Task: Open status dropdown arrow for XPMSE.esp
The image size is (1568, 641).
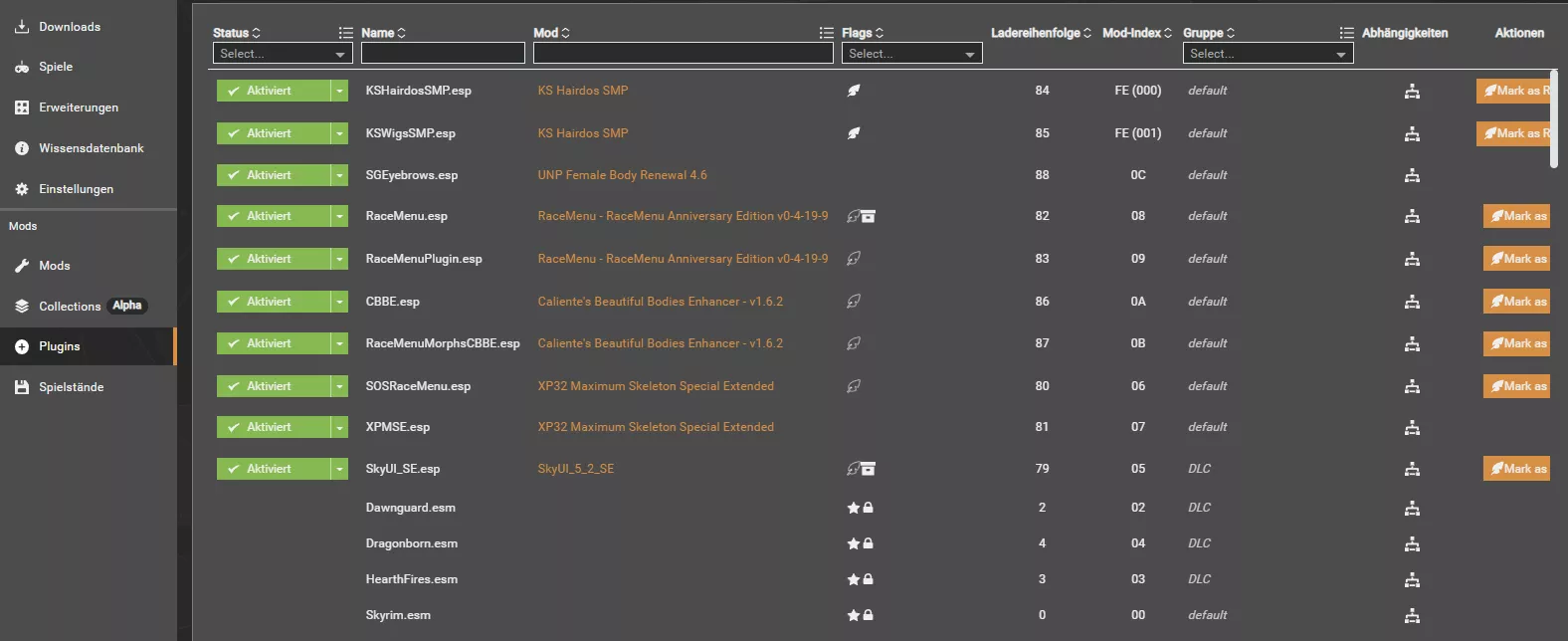Action: pyautogui.click(x=340, y=427)
